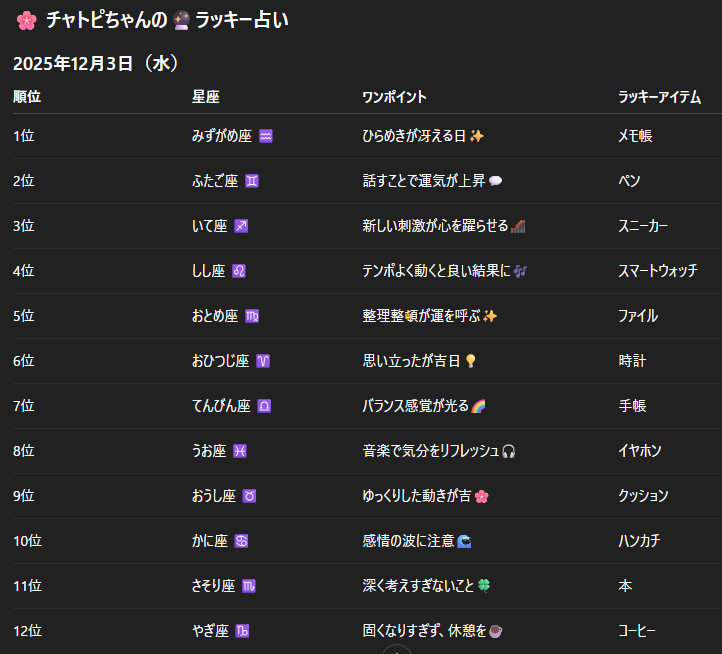Click the ワンポイント column header
The image size is (722, 654).
point(394,97)
